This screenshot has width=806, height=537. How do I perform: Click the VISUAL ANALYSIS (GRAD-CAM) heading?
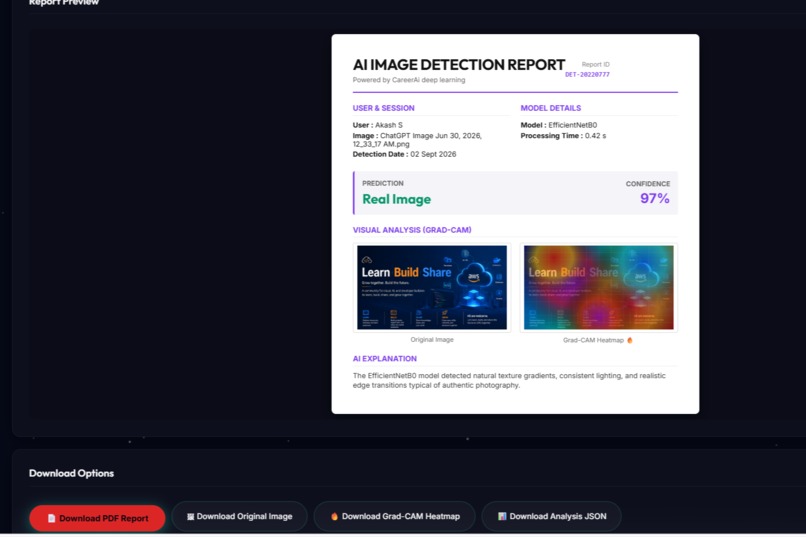pos(412,230)
